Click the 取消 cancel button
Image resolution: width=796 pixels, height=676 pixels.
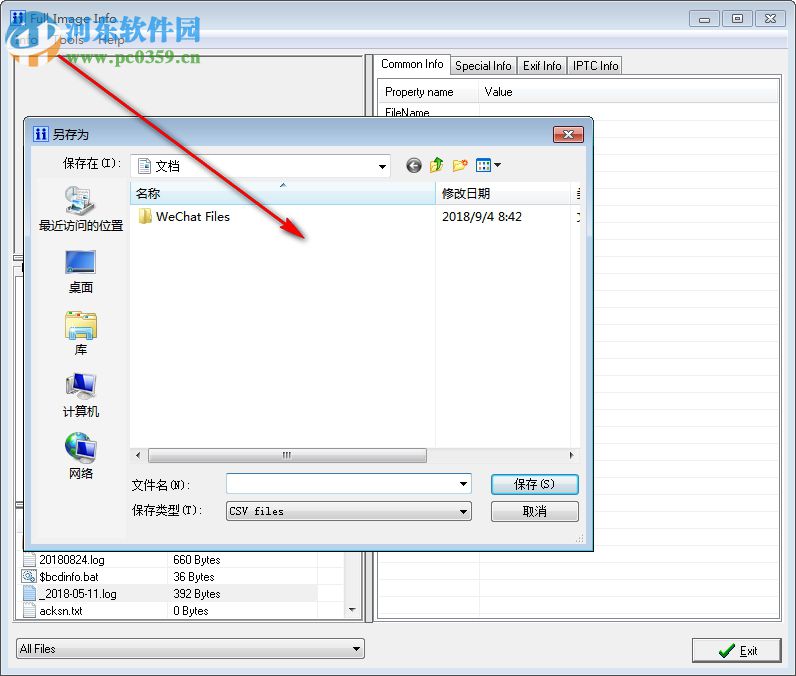tap(535, 512)
